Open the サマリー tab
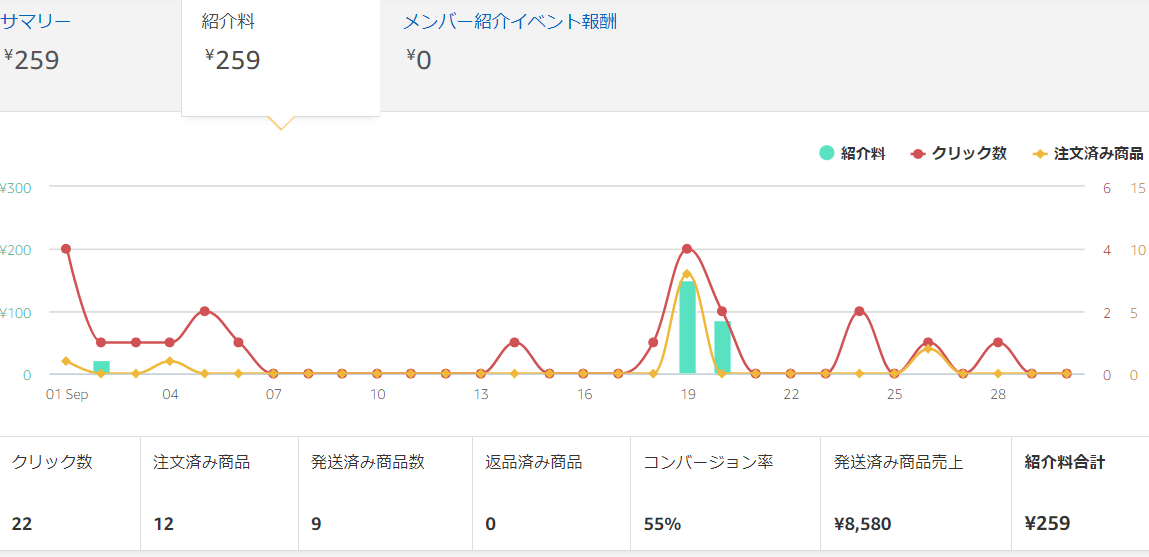The height and width of the screenshot is (557, 1149). pos(35,21)
